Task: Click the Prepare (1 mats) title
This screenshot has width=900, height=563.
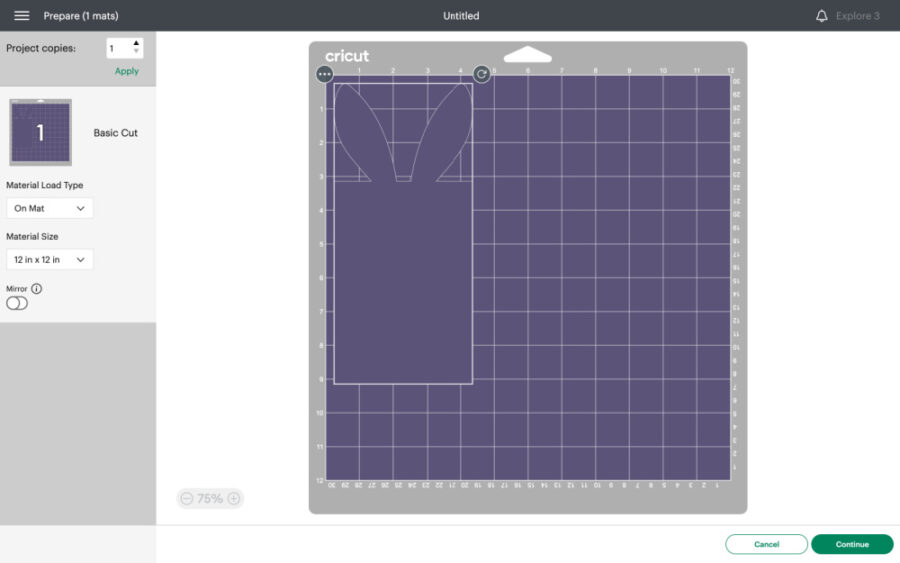Action: tap(80, 16)
